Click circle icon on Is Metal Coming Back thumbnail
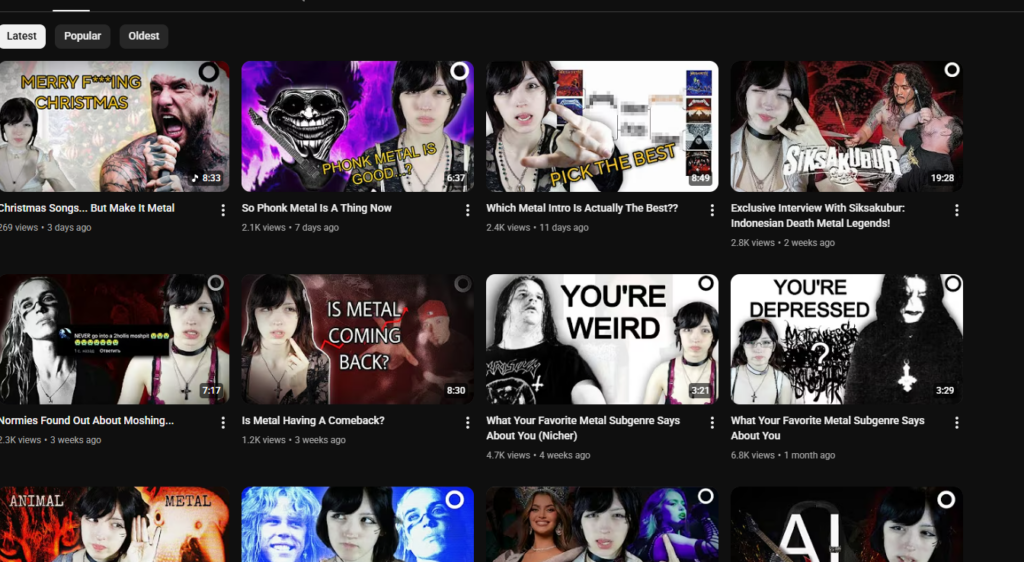 coord(462,284)
